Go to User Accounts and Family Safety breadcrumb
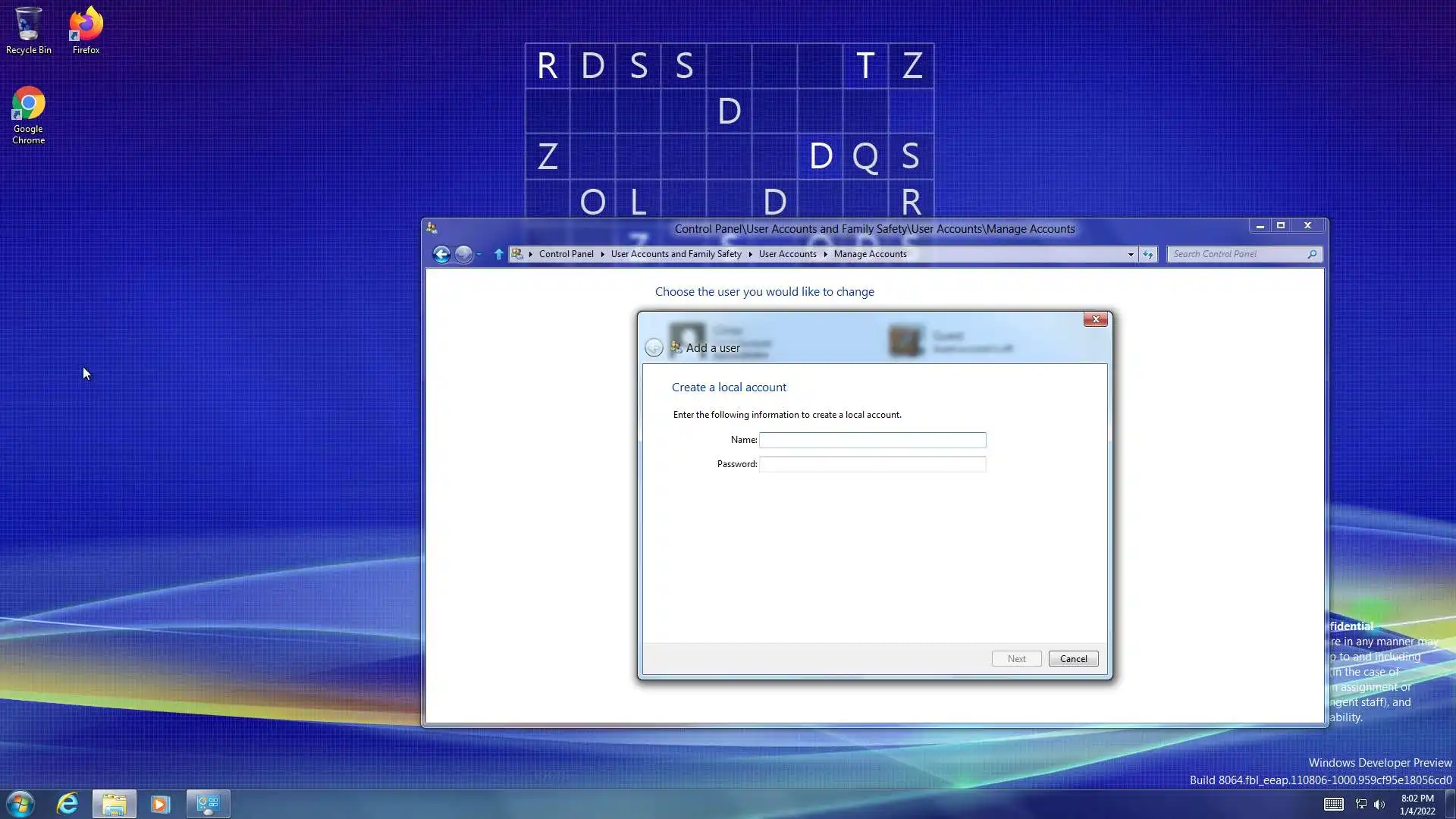This screenshot has width=1456, height=819. (676, 254)
